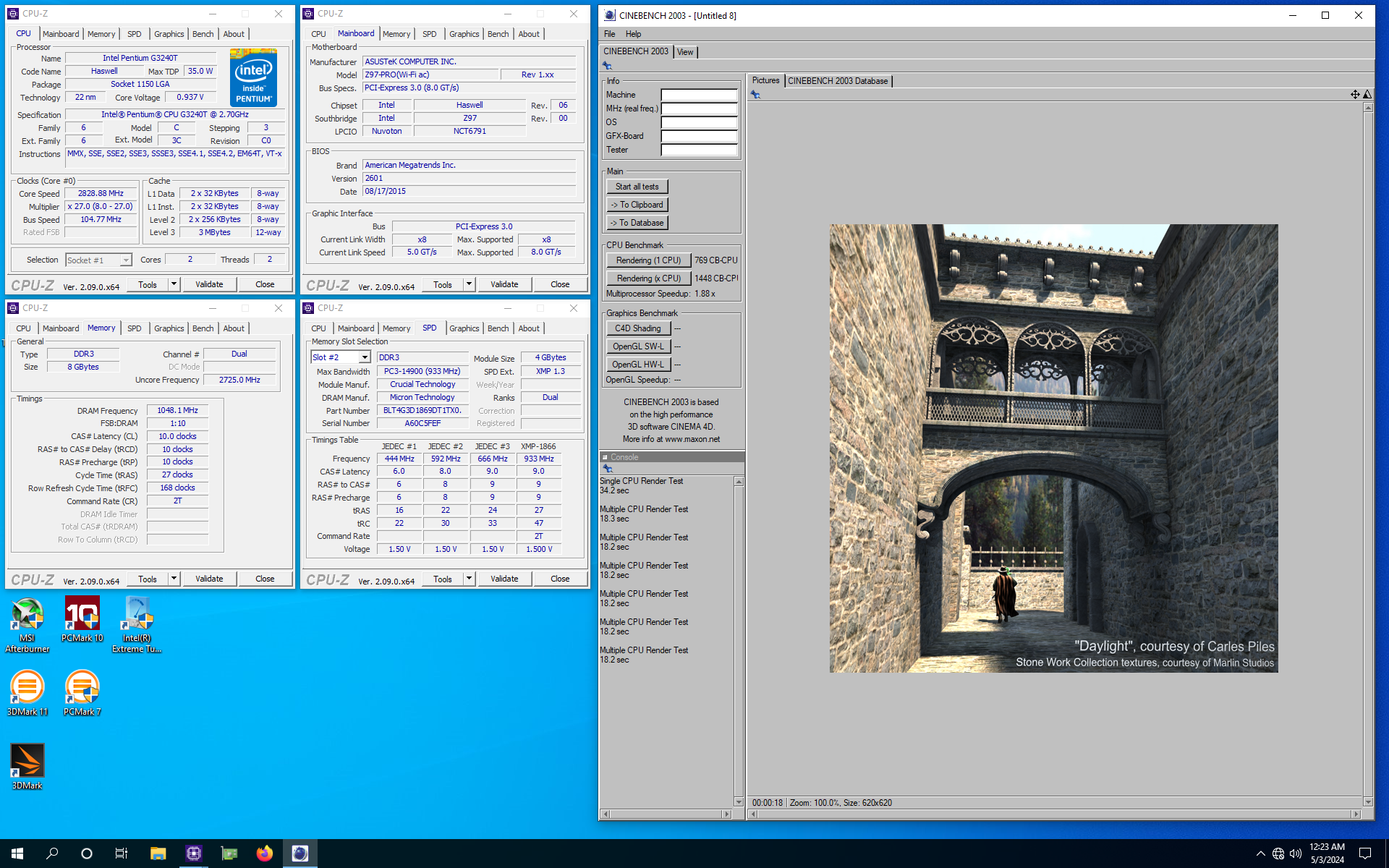
Task: Switch to CINEBENCH taskbar icon
Action: point(300,854)
